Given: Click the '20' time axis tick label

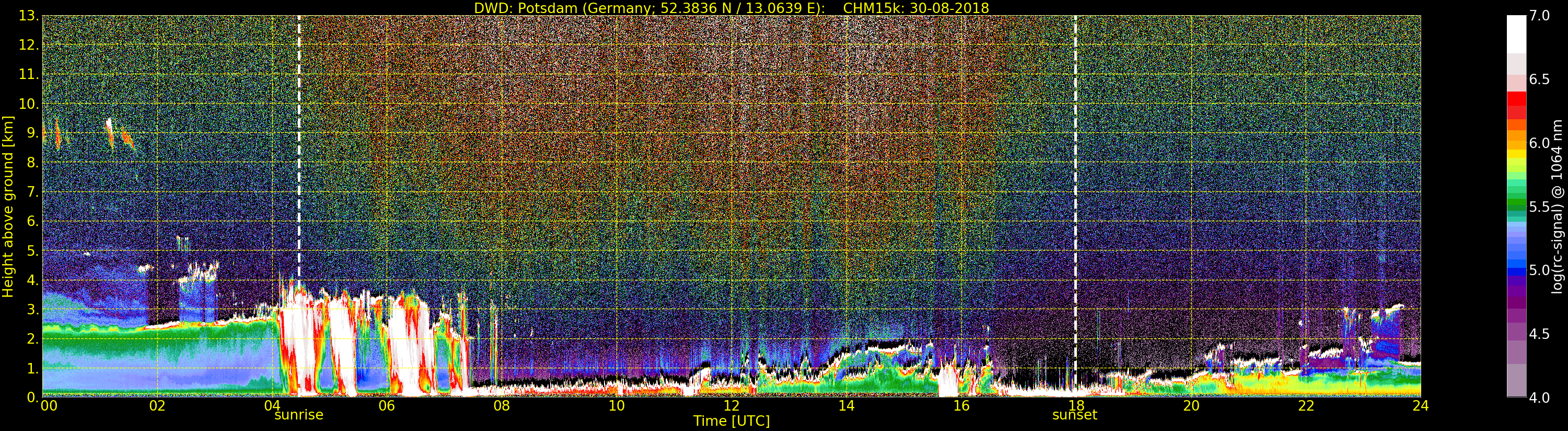Looking at the screenshot, I should coord(1191,406).
